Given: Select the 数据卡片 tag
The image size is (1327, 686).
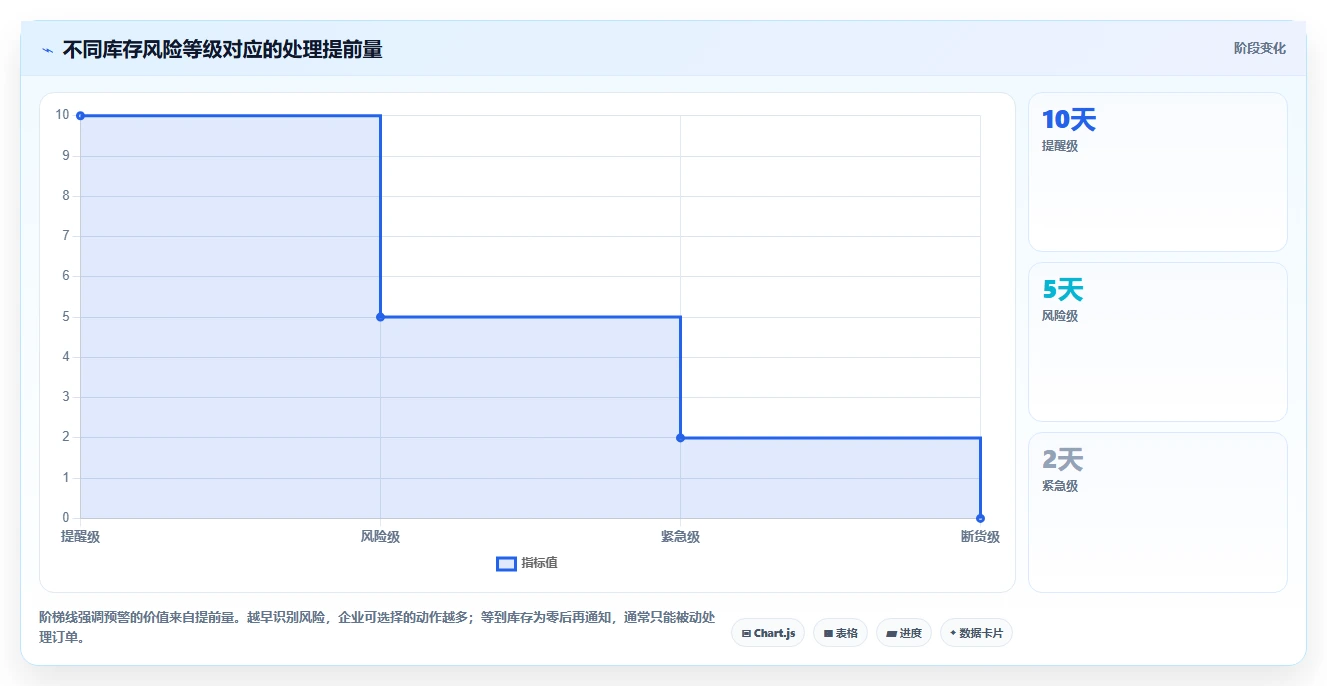Looking at the screenshot, I should [x=976, y=633].
